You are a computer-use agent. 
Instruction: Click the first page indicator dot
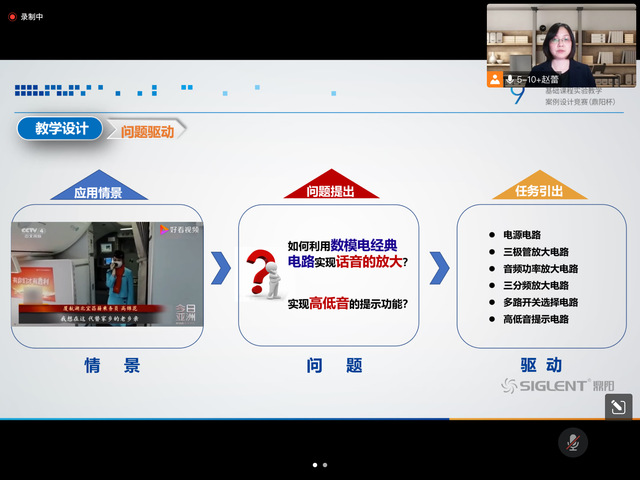(x=314, y=465)
